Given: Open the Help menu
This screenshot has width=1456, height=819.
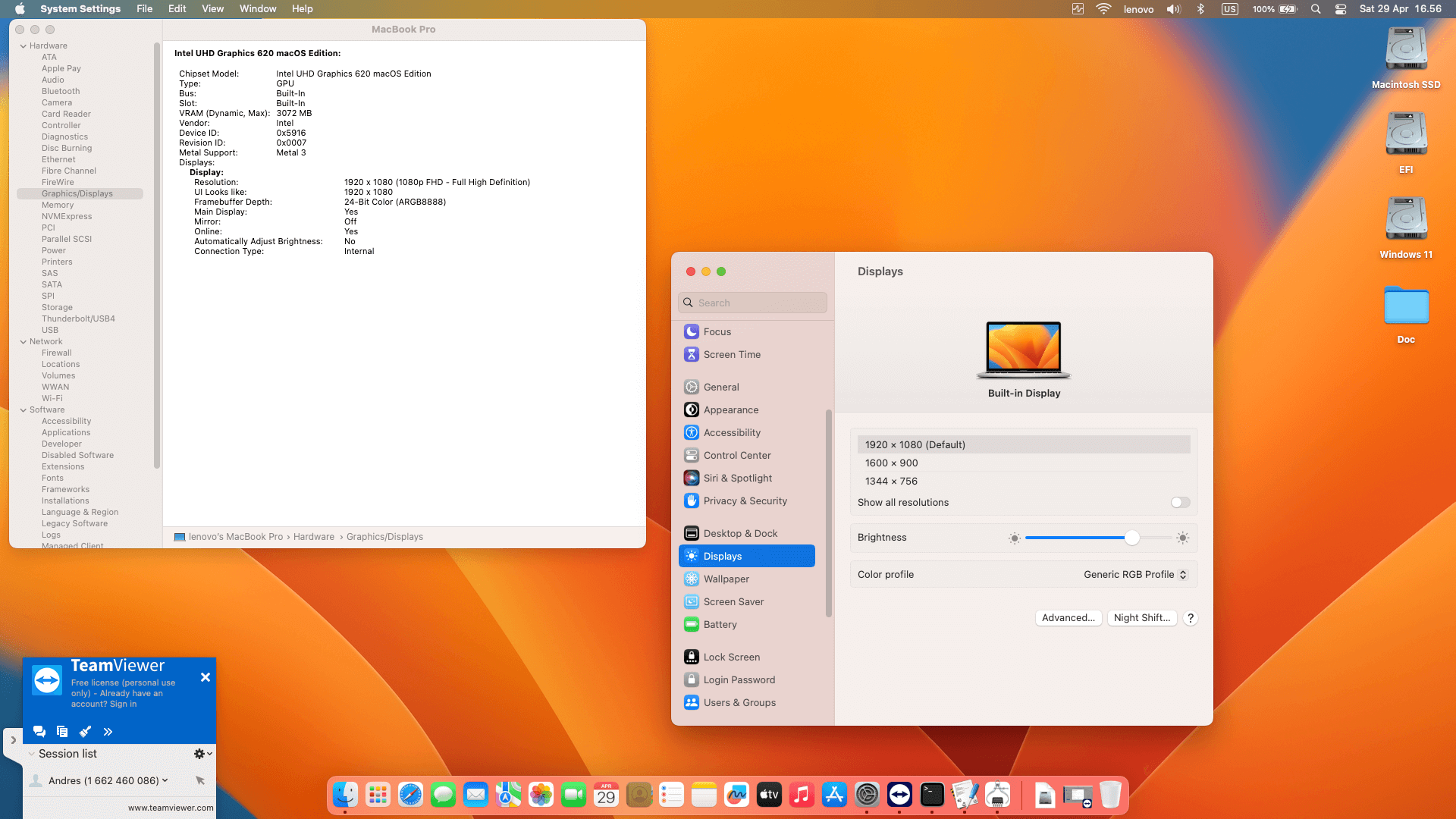Looking at the screenshot, I should pyautogui.click(x=302, y=9).
